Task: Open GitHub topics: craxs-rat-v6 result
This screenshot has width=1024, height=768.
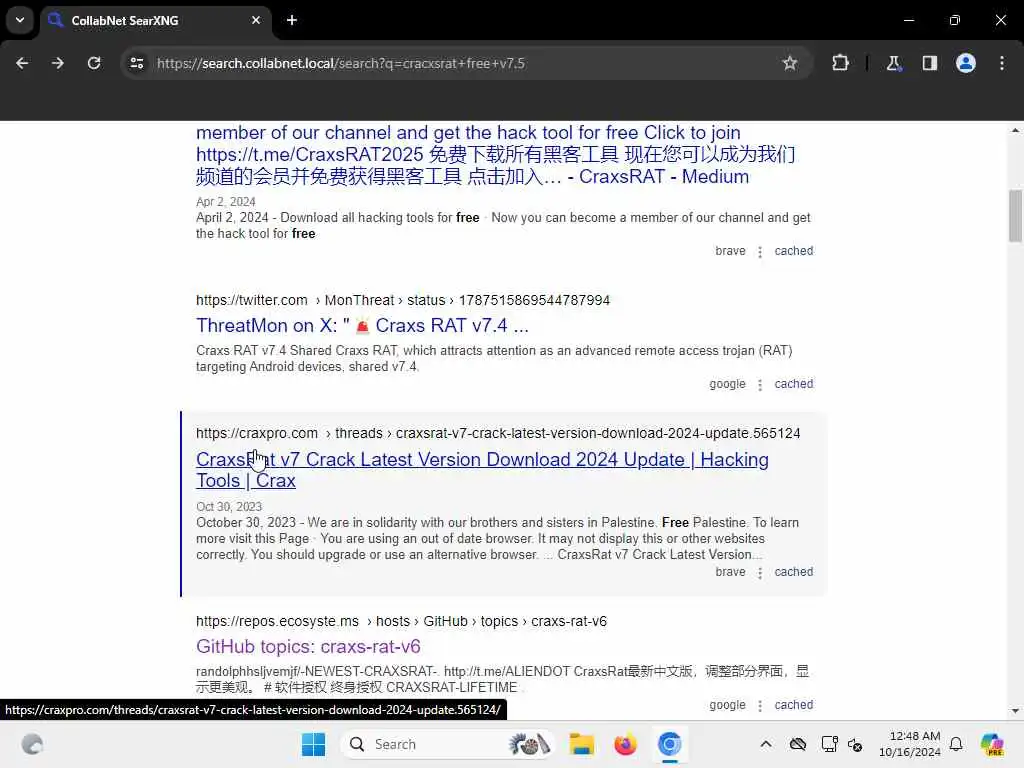Action: pos(308,647)
